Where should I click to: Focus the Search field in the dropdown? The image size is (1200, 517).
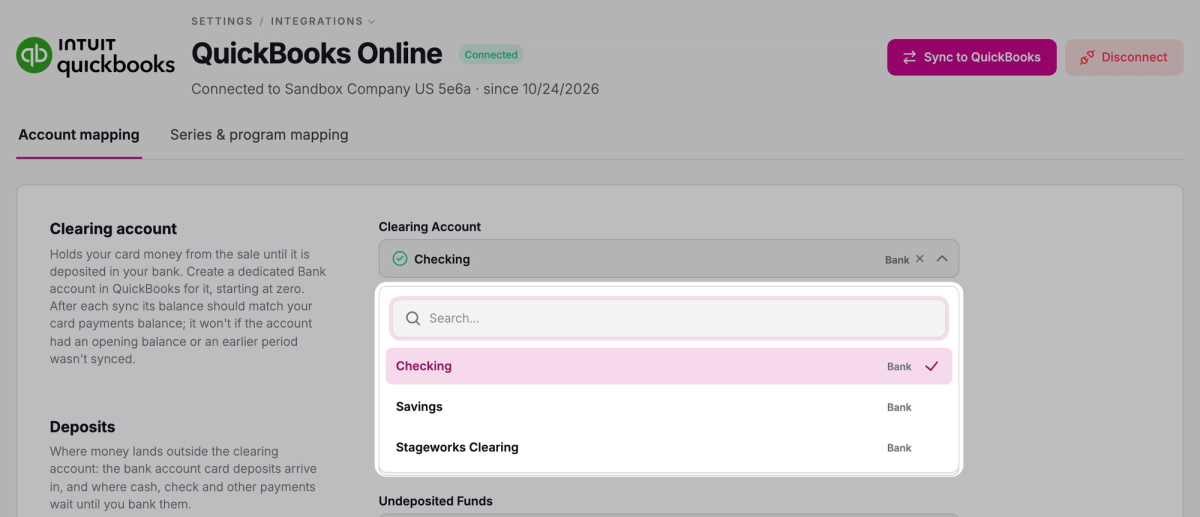(668, 318)
